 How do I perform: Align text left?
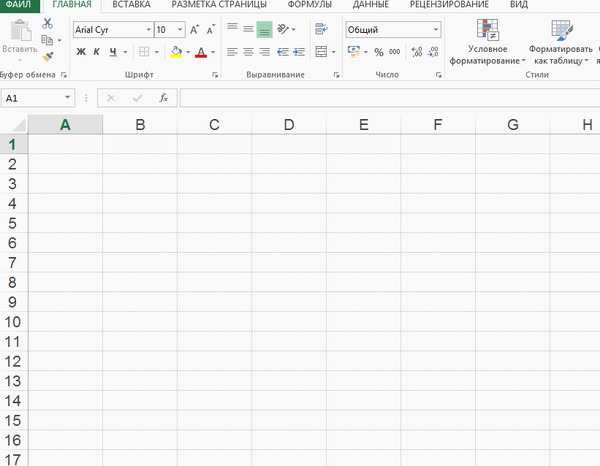[x=232, y=52]
